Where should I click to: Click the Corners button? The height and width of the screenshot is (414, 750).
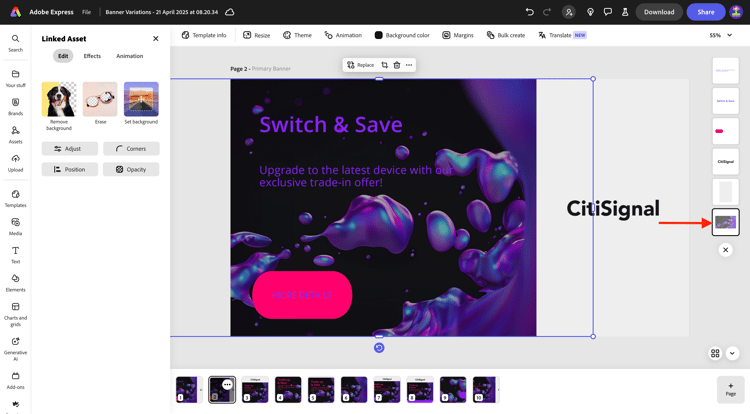coord(131,149)
